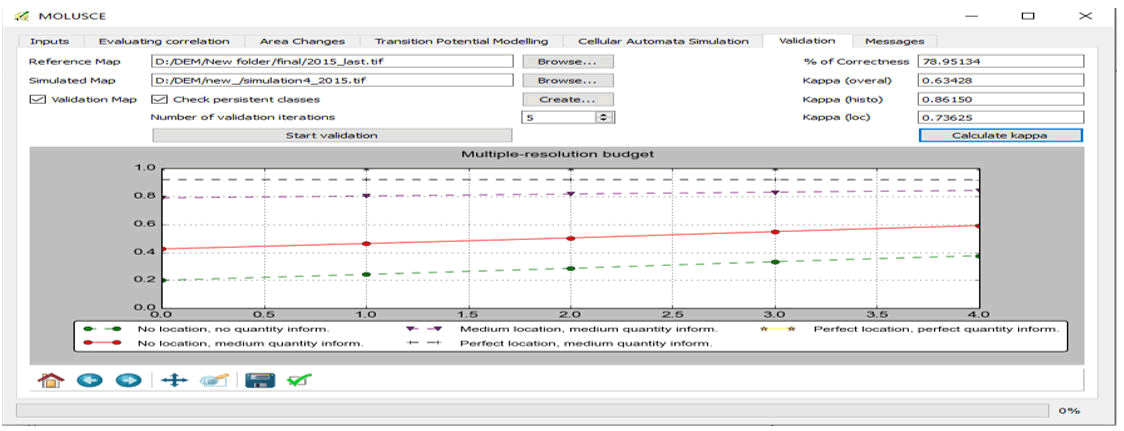Click the Reference Map path field
Screen dimensions: 1124x431
(332, 62)
